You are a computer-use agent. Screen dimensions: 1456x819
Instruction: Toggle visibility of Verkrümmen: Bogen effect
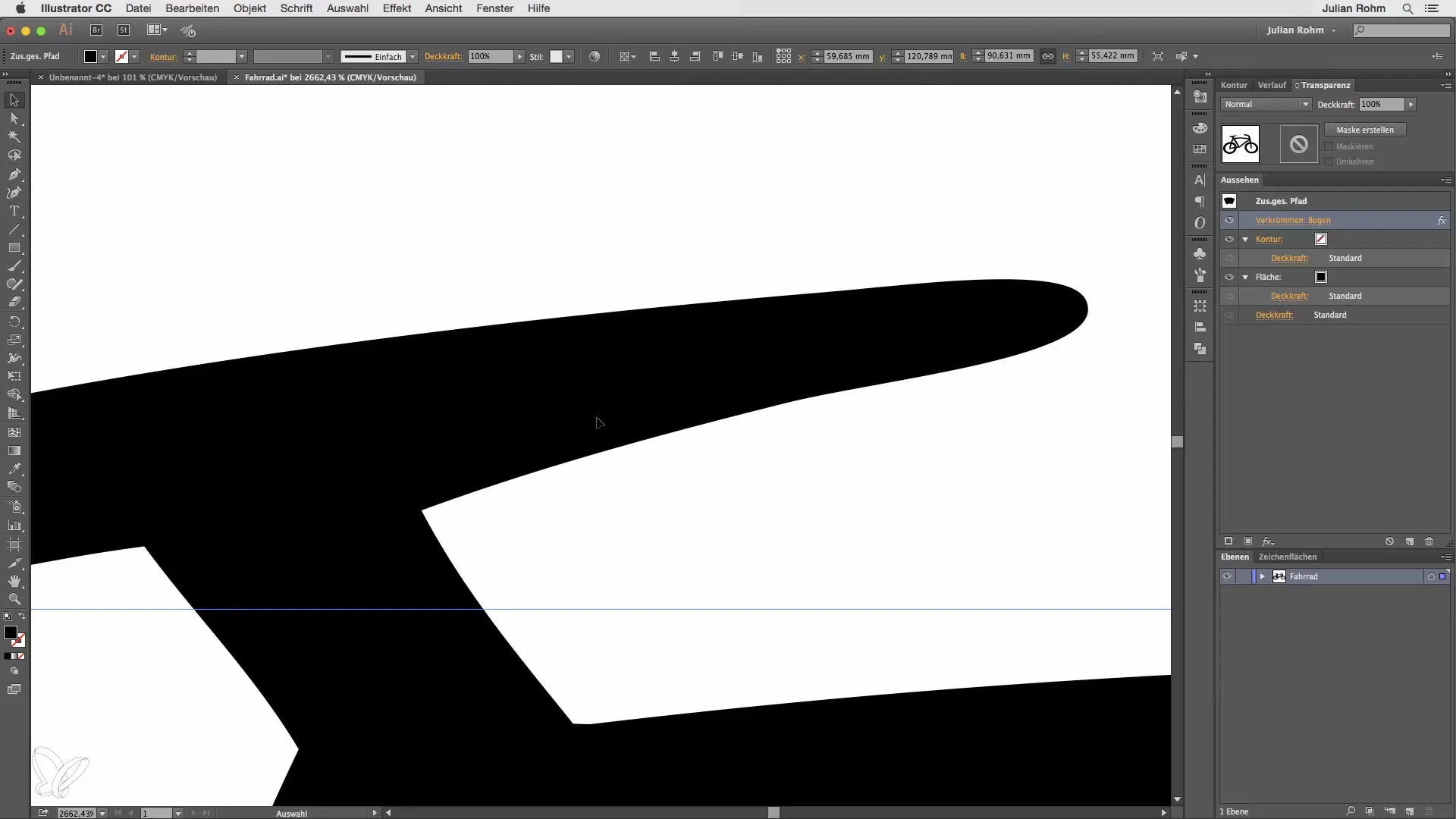pos(1229,220)
